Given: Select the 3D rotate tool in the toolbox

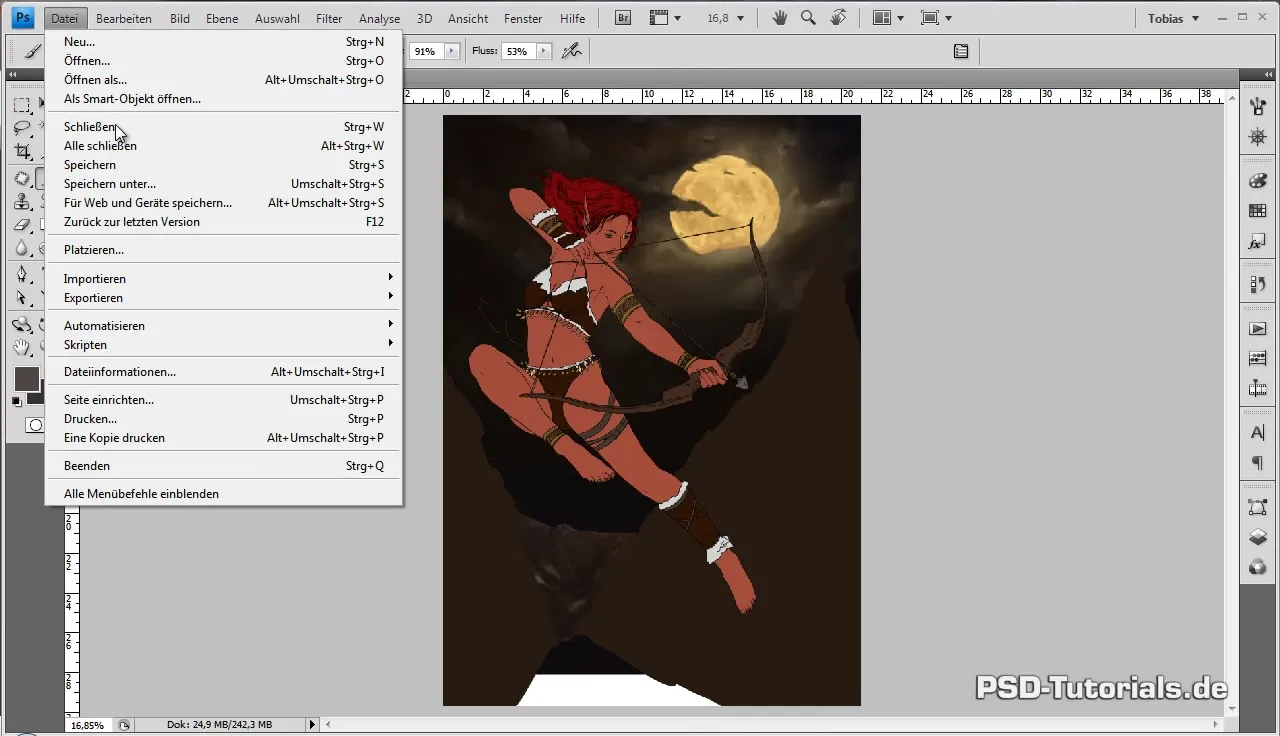Looking at the screenshot, I should [x=22, y=325].
